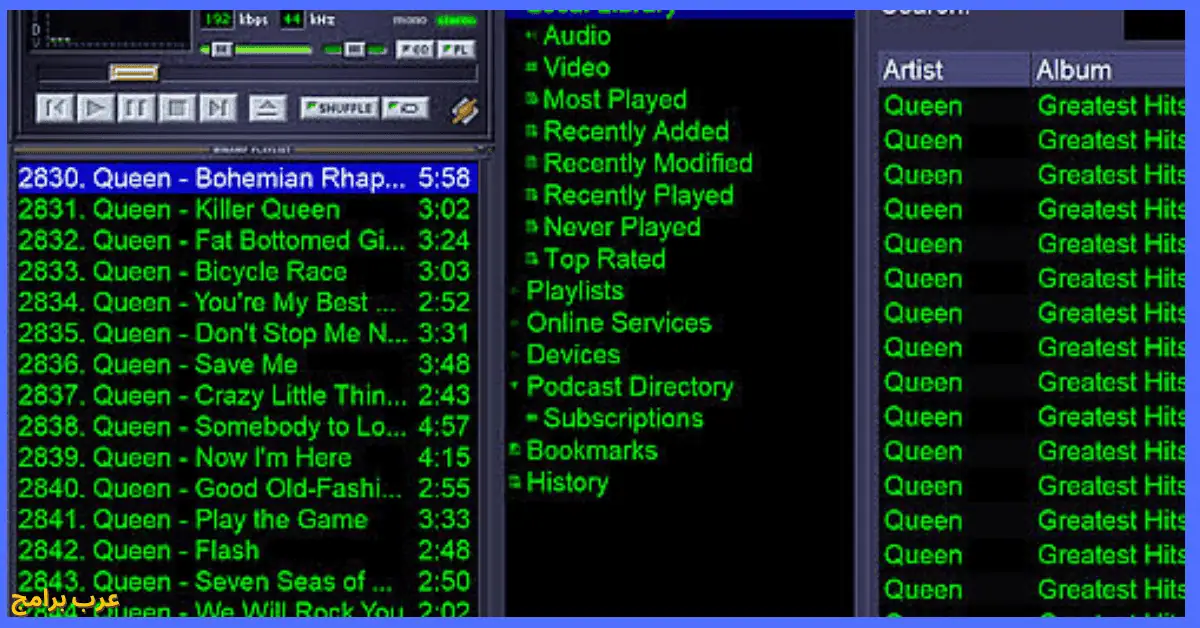Screen dimensions: 1200x628
Task: Select Video in the library tree
Action: point(576,67)
